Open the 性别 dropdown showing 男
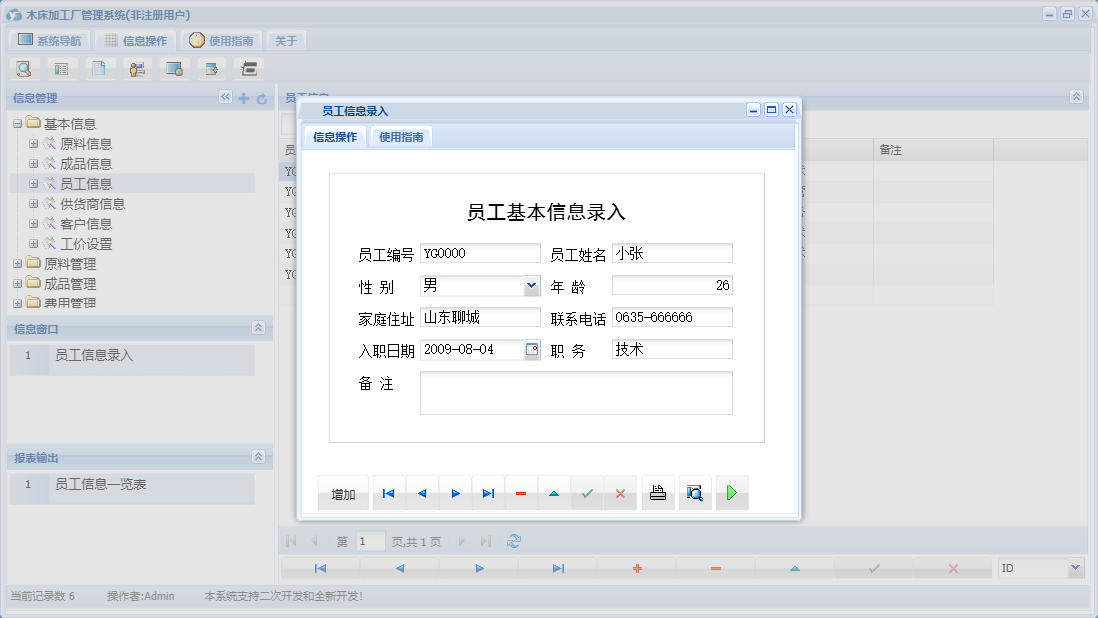Image resolution: width=1098 pixels, height=618 pixels. coord(532,286)
